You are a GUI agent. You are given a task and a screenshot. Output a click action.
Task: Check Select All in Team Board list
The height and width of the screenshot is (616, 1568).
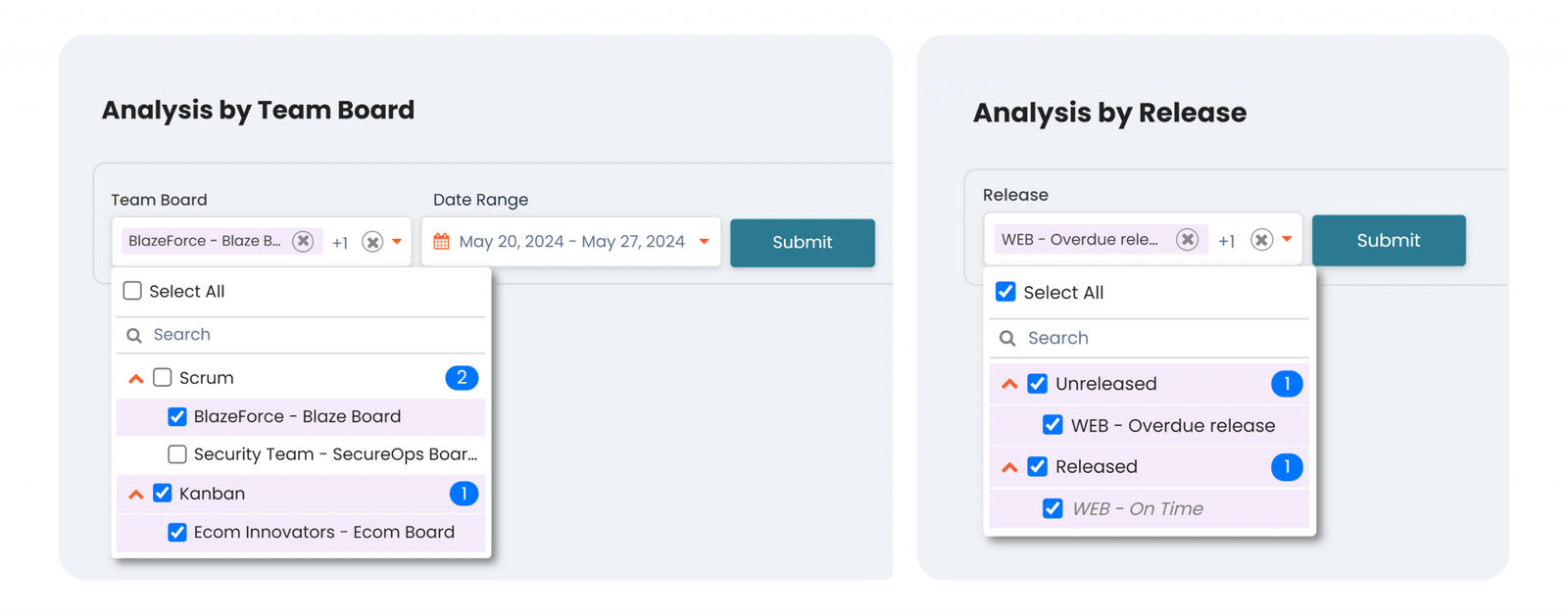(x=132, y=291)
